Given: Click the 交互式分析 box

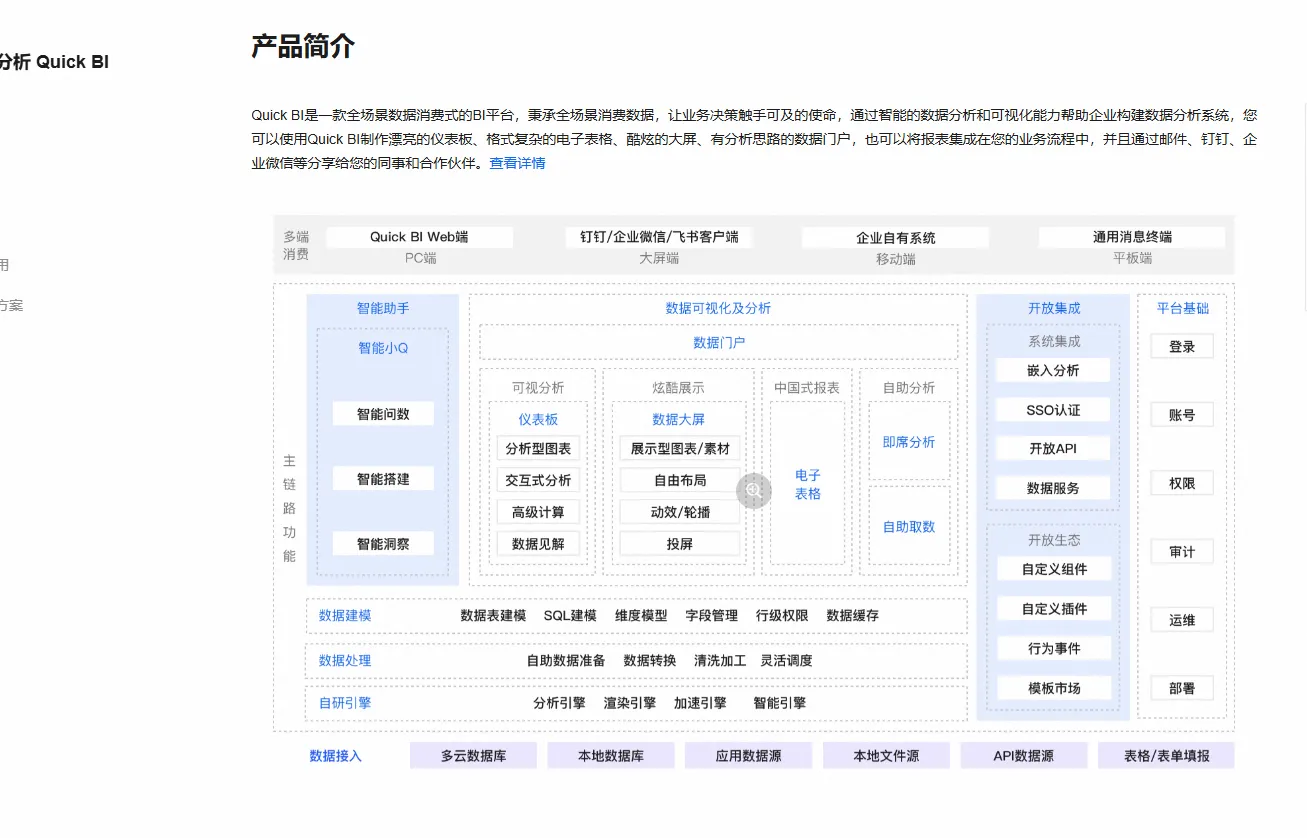Looking at the screenshot, I should click(x=538, y=480).
